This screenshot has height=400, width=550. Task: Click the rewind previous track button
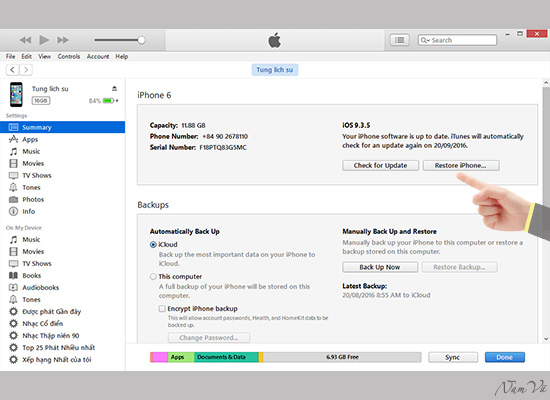(25, 40)
